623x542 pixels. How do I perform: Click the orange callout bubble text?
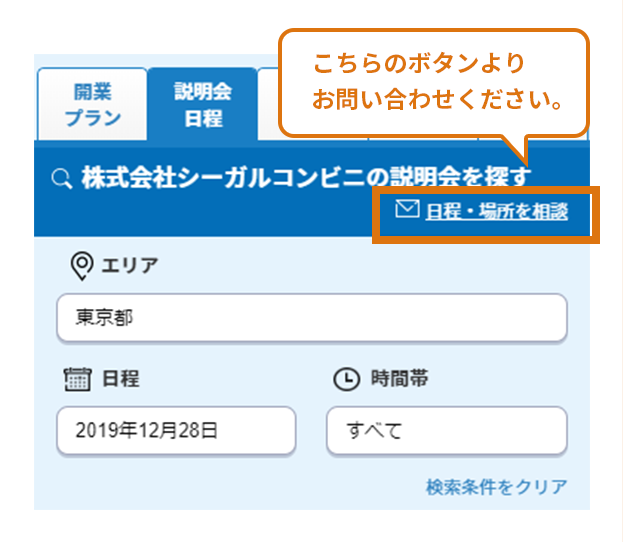tap(433, 82)
